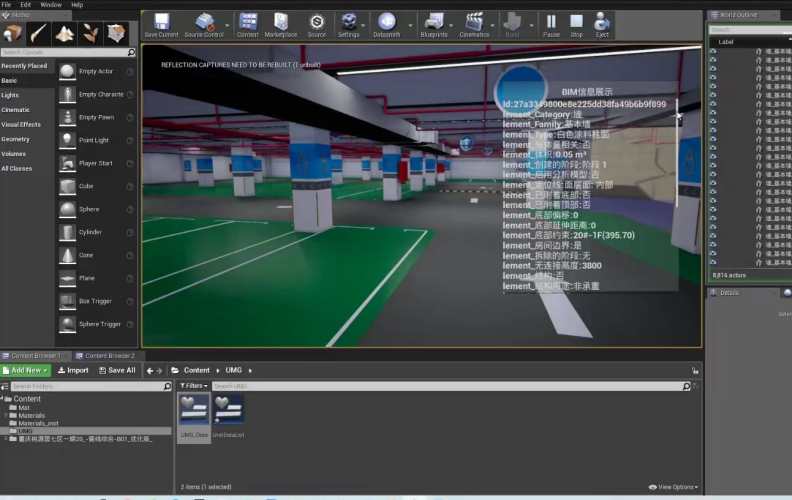The height and width of the screenshot is (500, 792).
Task: Open Source Control toolbar button
Action: (204, 25)
